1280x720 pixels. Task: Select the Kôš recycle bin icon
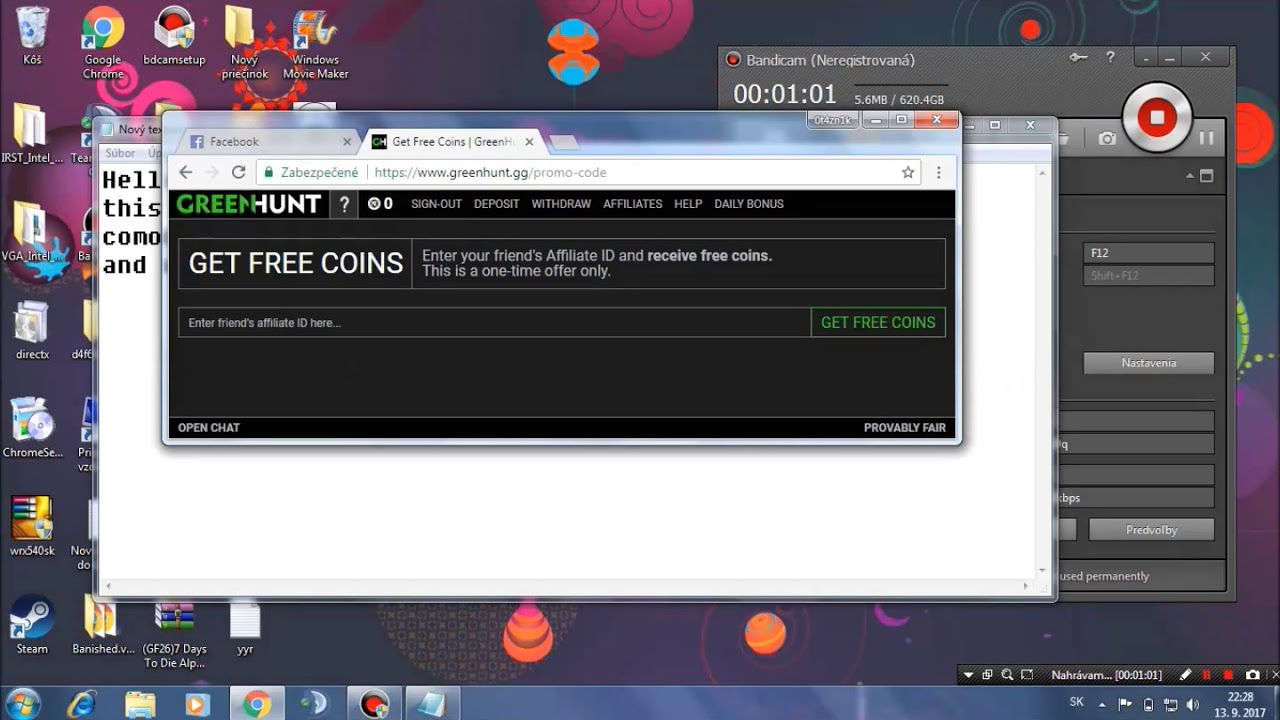pos(32,37)
